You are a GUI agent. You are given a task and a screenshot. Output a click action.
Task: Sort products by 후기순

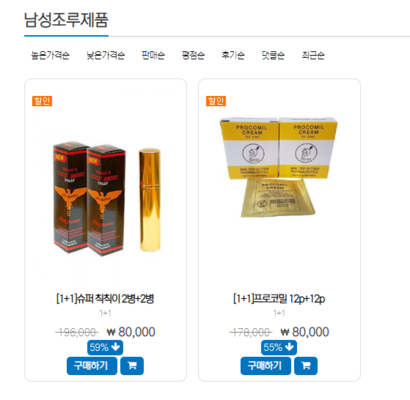pos(233,55)
